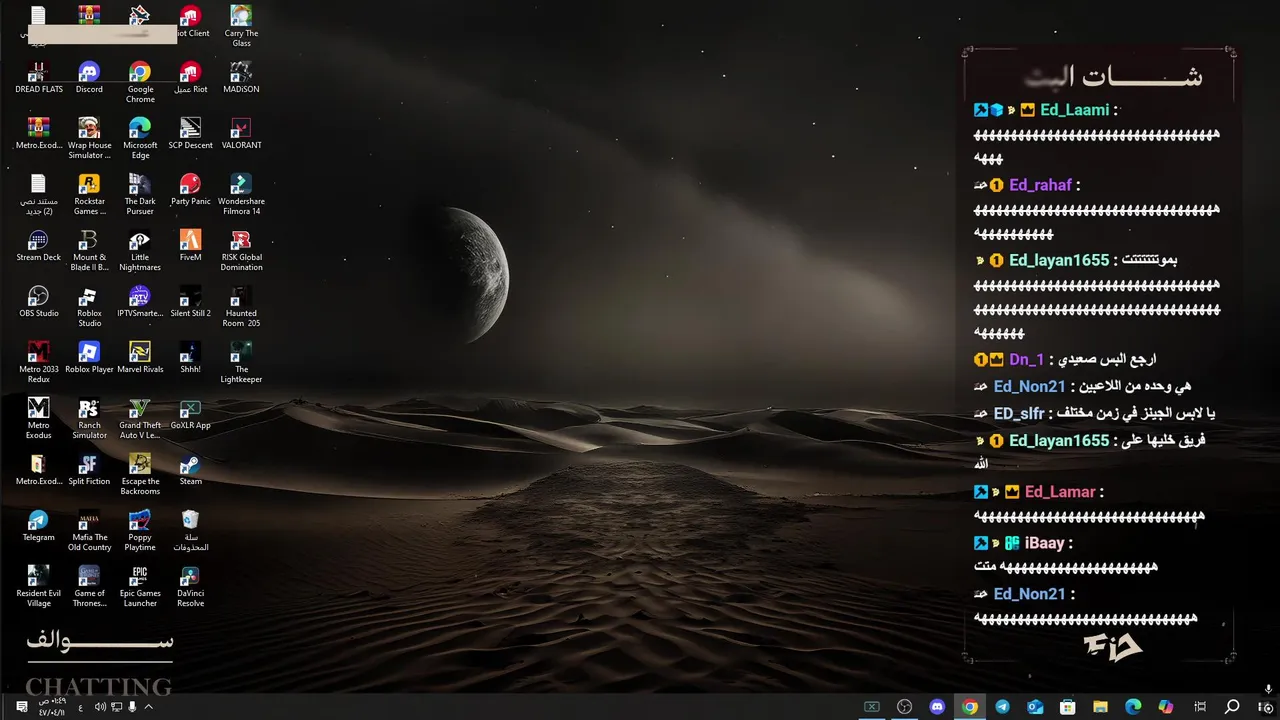Select Grand Theft Auto V shortcut

(140, 418)
